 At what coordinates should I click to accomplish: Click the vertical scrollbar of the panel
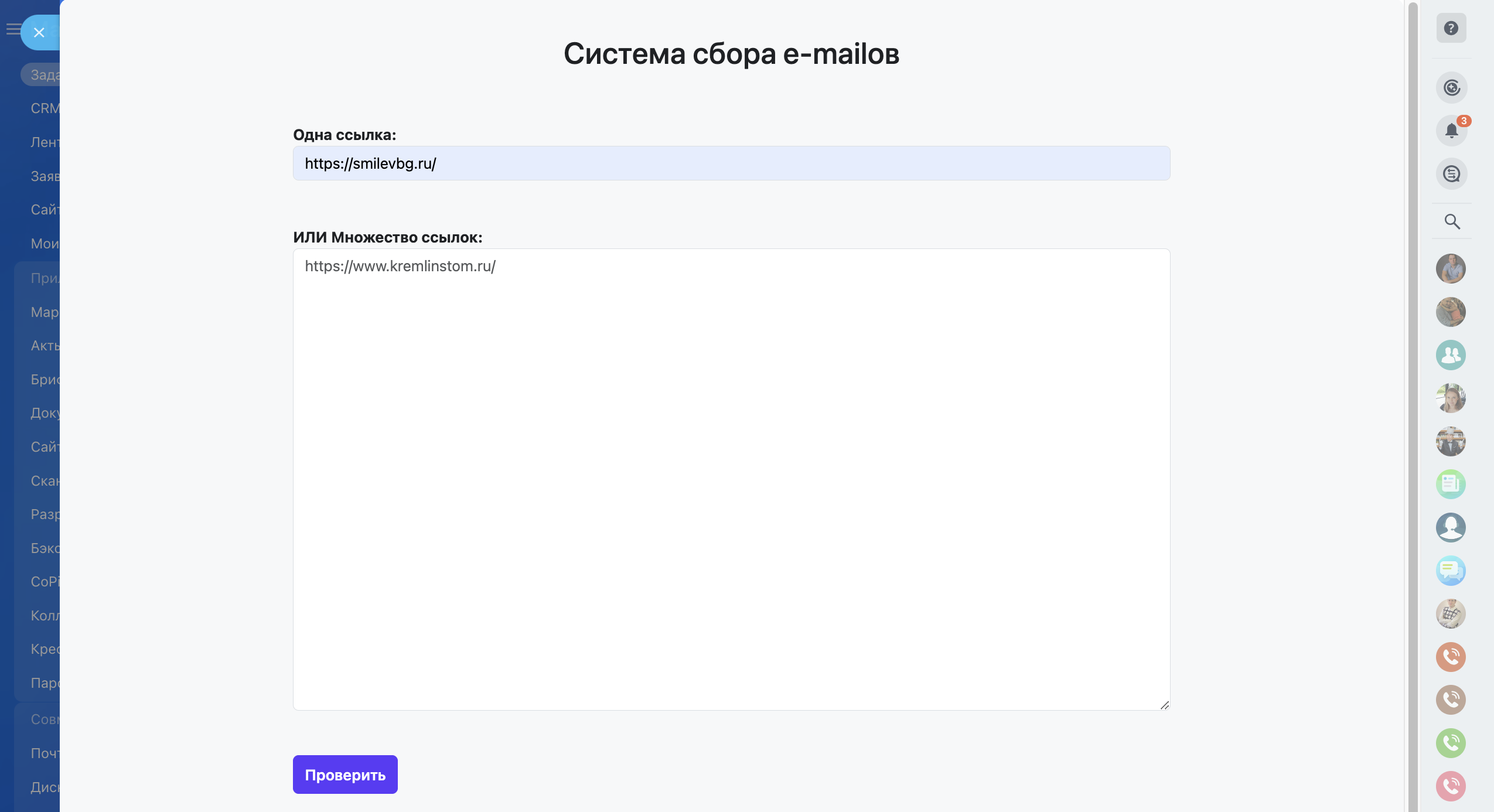click(1413, 404)
